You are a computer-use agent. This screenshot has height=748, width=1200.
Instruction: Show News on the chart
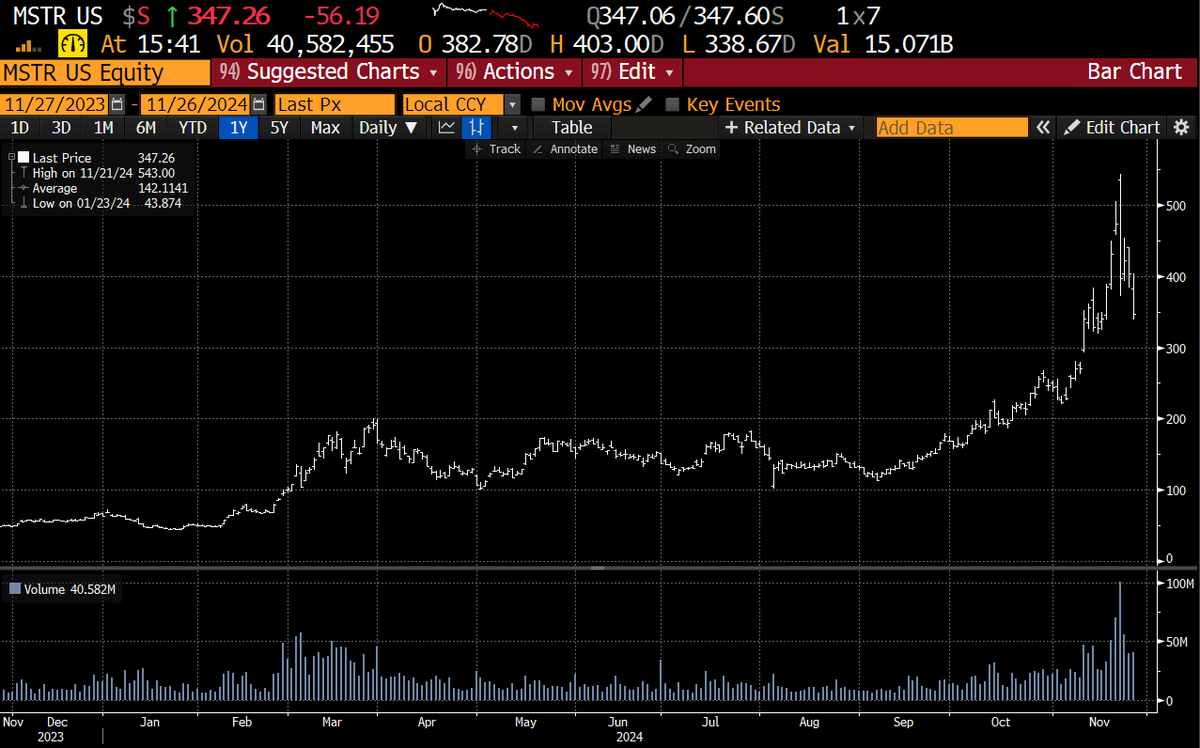coord(633,149)
